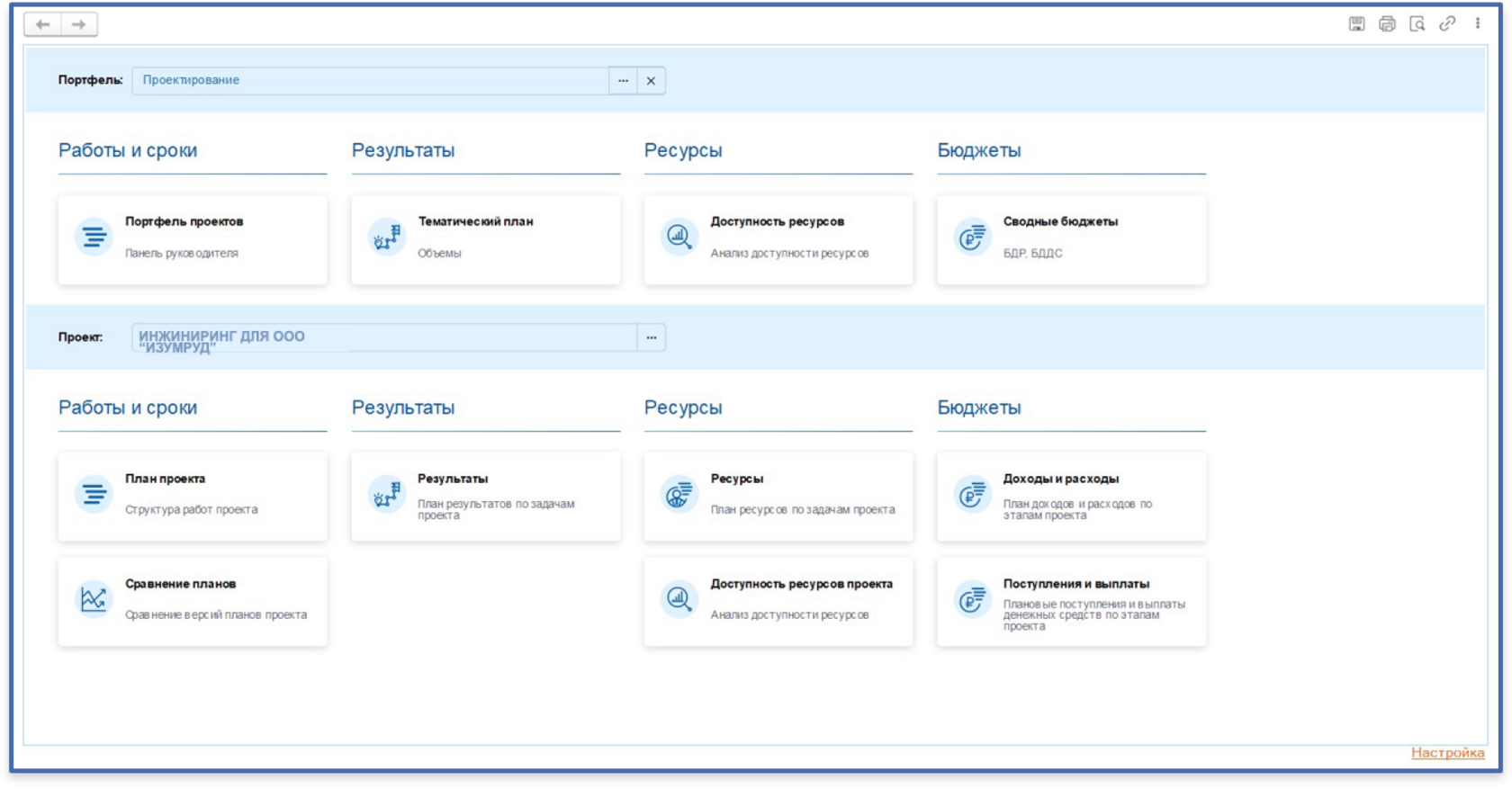Viewport: 1512px width, 789px height.
Task: Click the Сводные бюджеты ruble icon
Action: click(972, 238)
